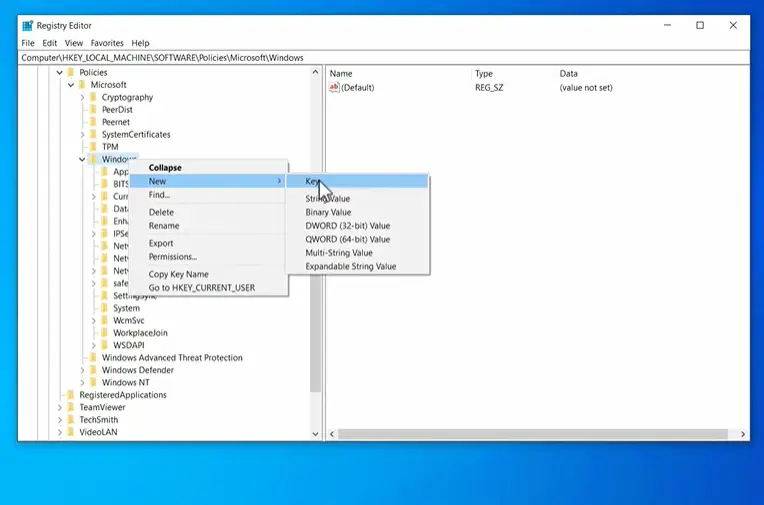Collapse the Policies tree node
The width and height of the screenshot is (764, 505).
(x=59, y=73)
